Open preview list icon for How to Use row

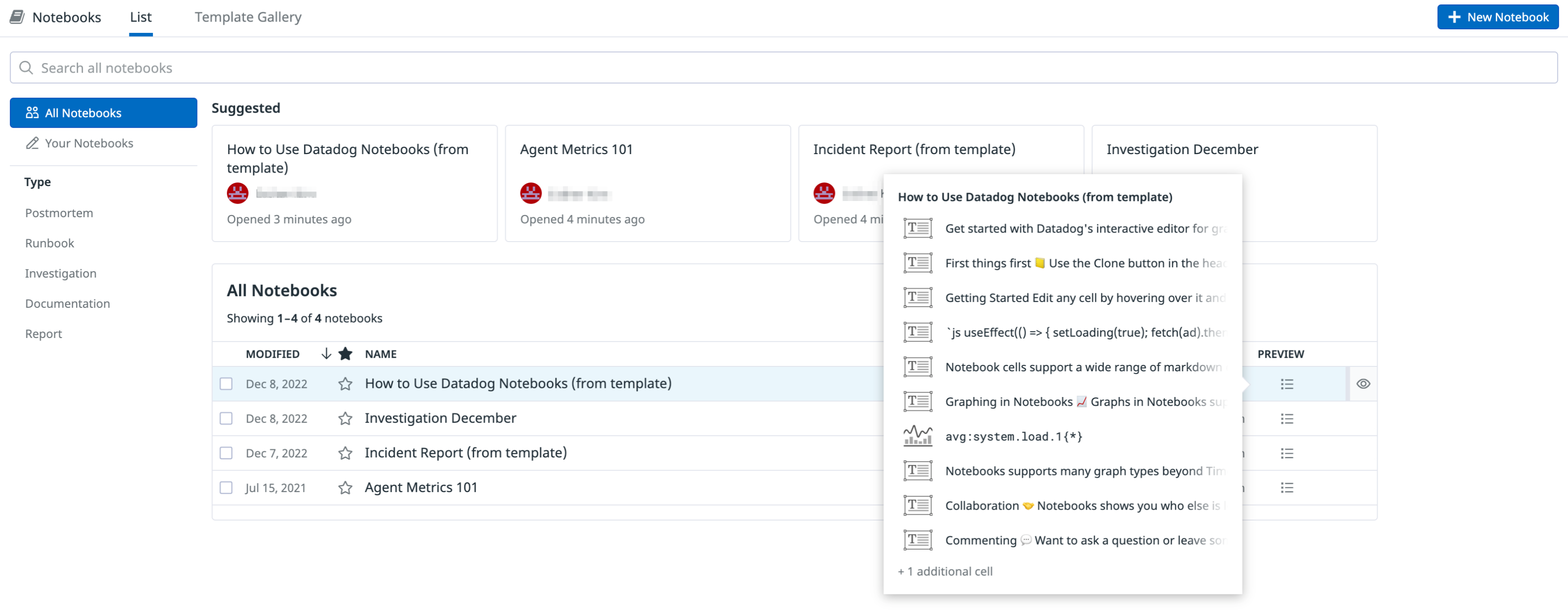click(1287, 384)
